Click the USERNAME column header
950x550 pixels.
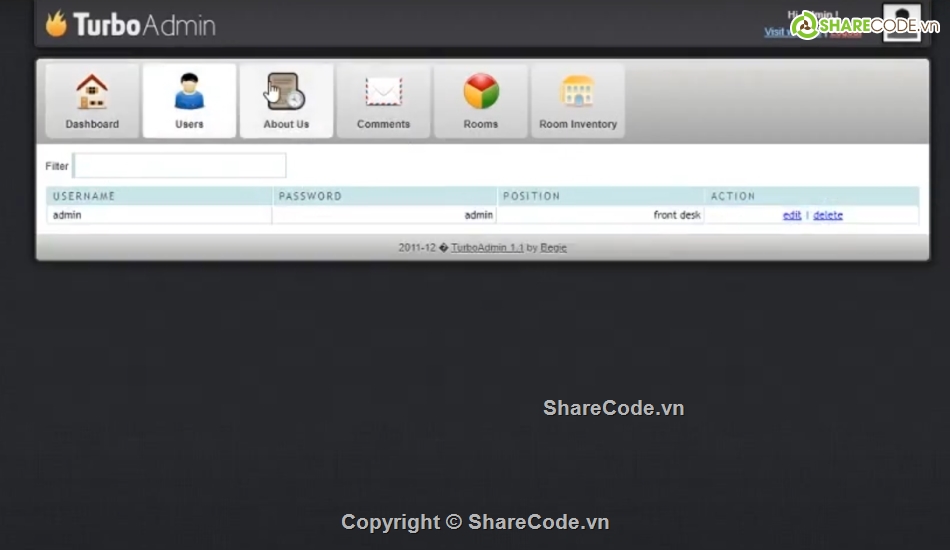tap(159, 196)
